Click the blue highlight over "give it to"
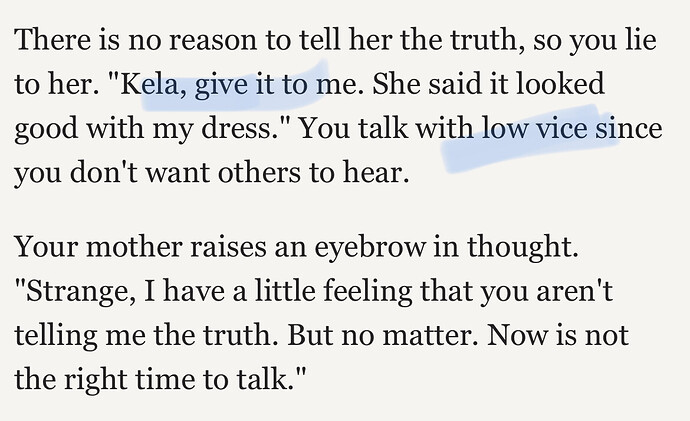Image resolution: width=690 pixels, height=421 pixels. pyautogui.click(x=235, y=86)
